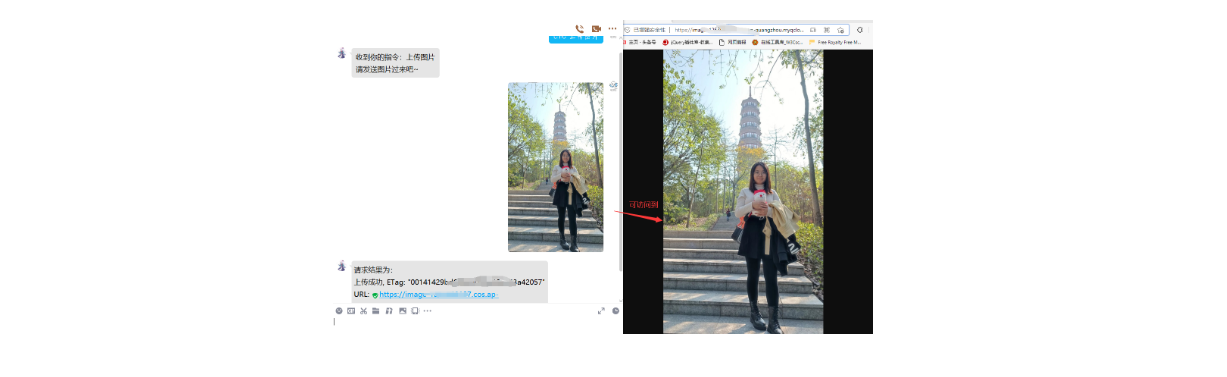This screenshot has width=1227, height=377.
Task: Open the sent photo thumbnail in the chat
Action: pos(556,167)
